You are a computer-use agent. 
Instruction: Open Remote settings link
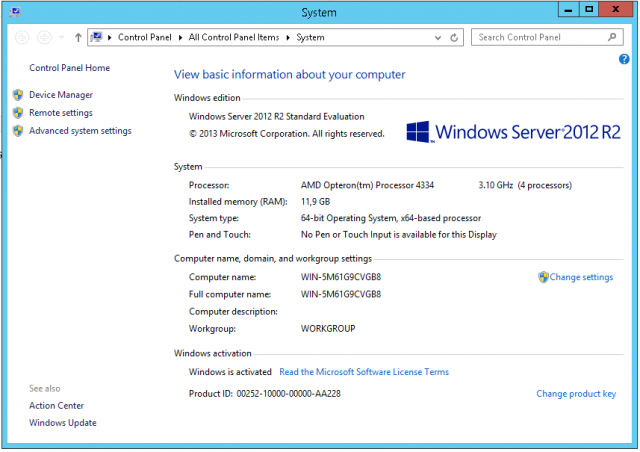[x=61, y=113]
